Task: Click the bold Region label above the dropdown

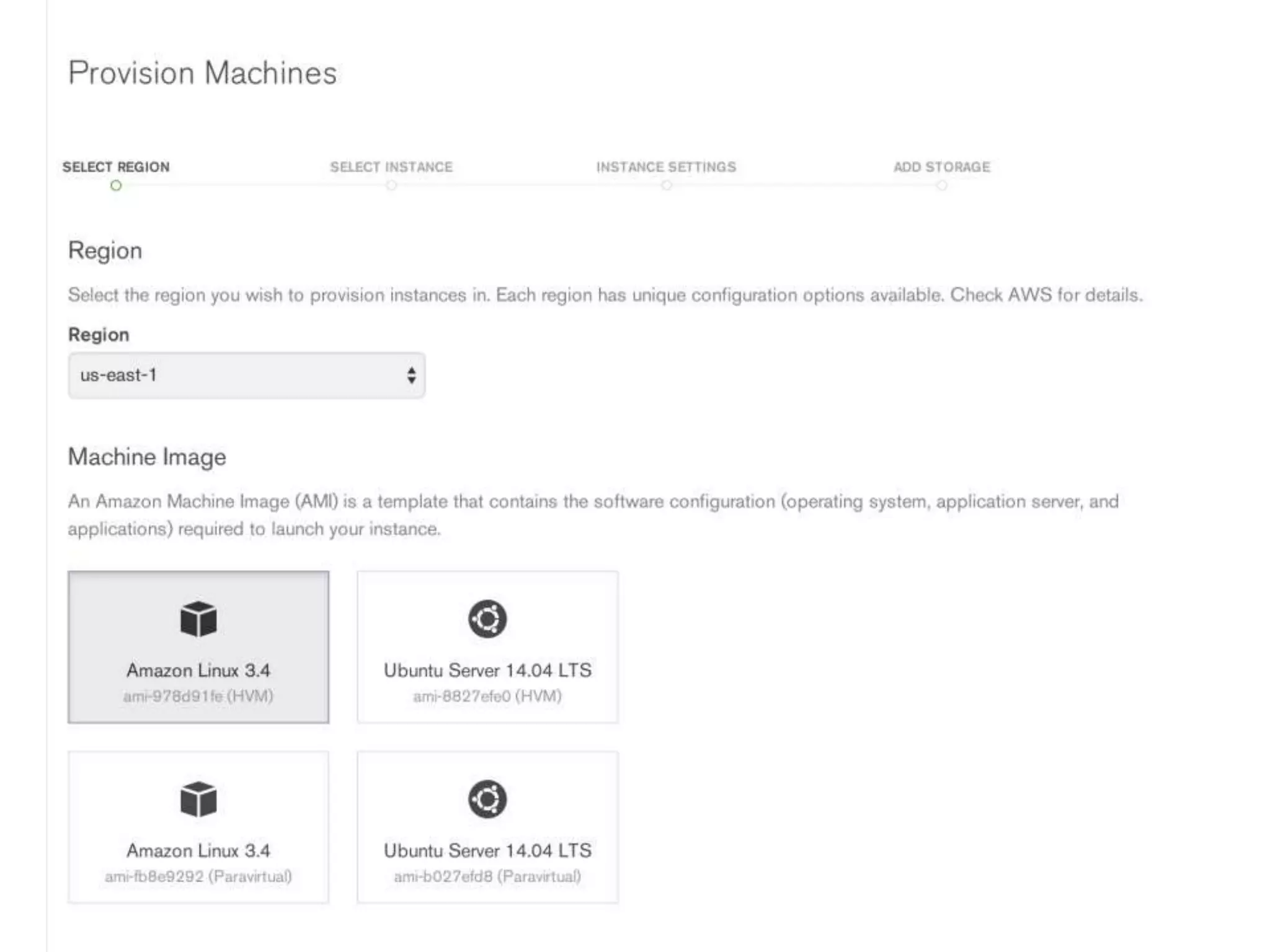Action: [x=99, y=335]
